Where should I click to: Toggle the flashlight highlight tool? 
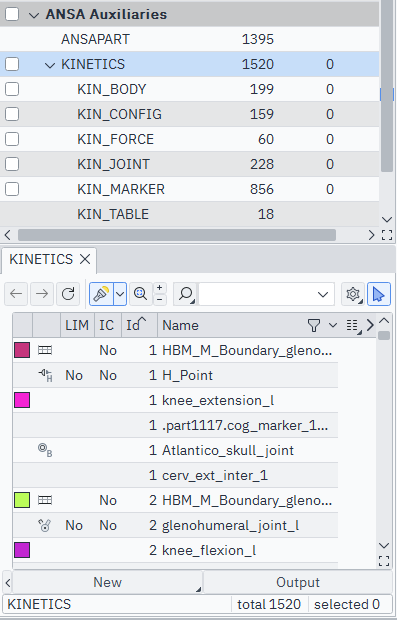[101, 294]
